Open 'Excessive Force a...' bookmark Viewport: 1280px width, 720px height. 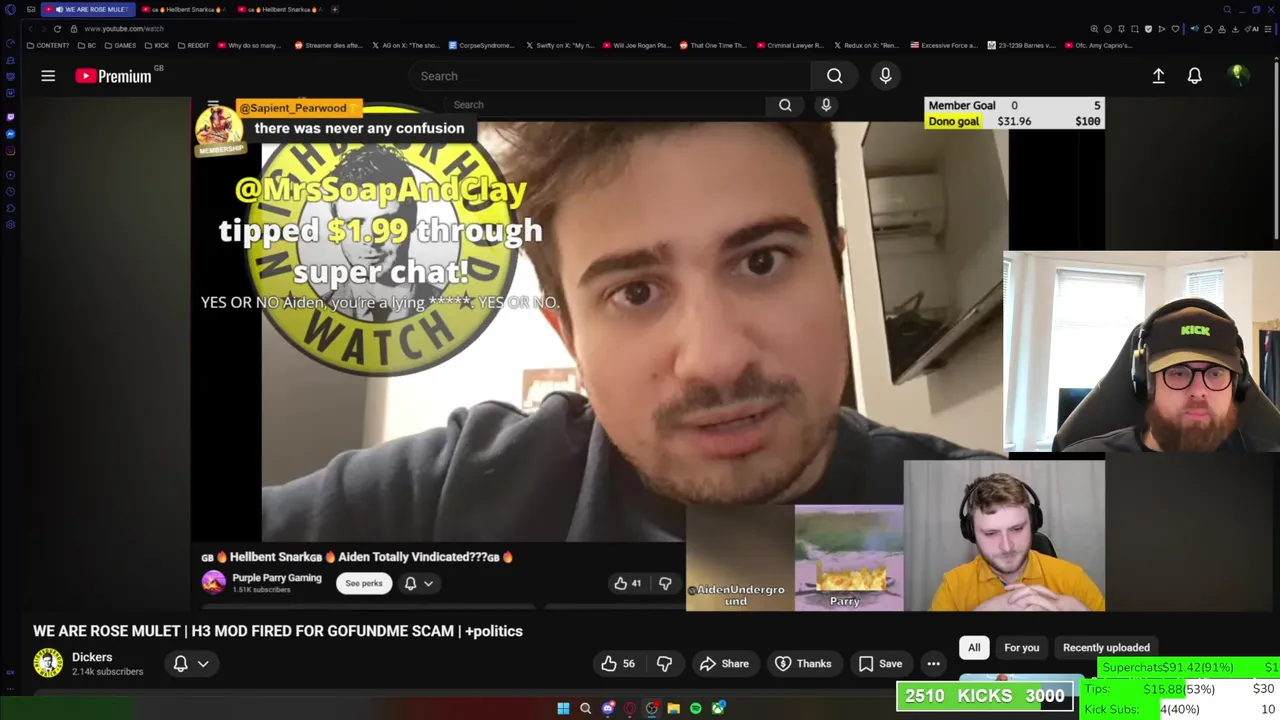pyautogui.click(x=942, y=45)
